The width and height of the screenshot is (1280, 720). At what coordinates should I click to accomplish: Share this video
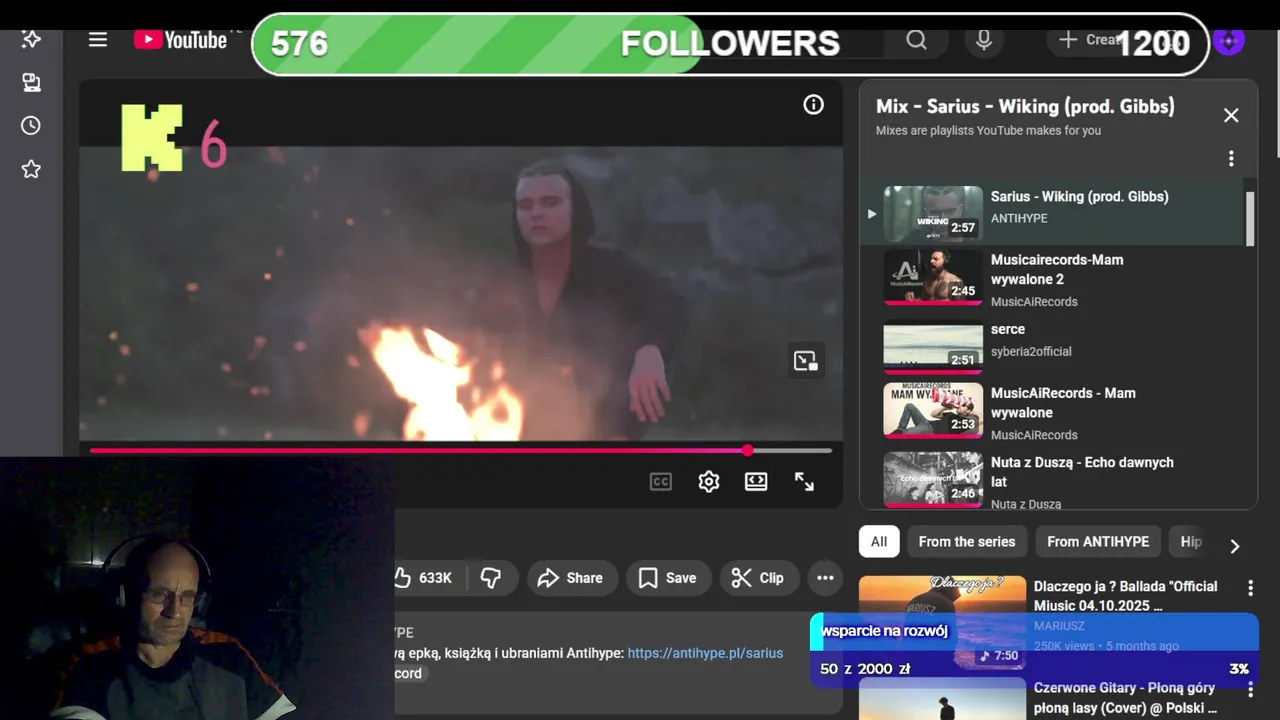[x=570, y=578]
